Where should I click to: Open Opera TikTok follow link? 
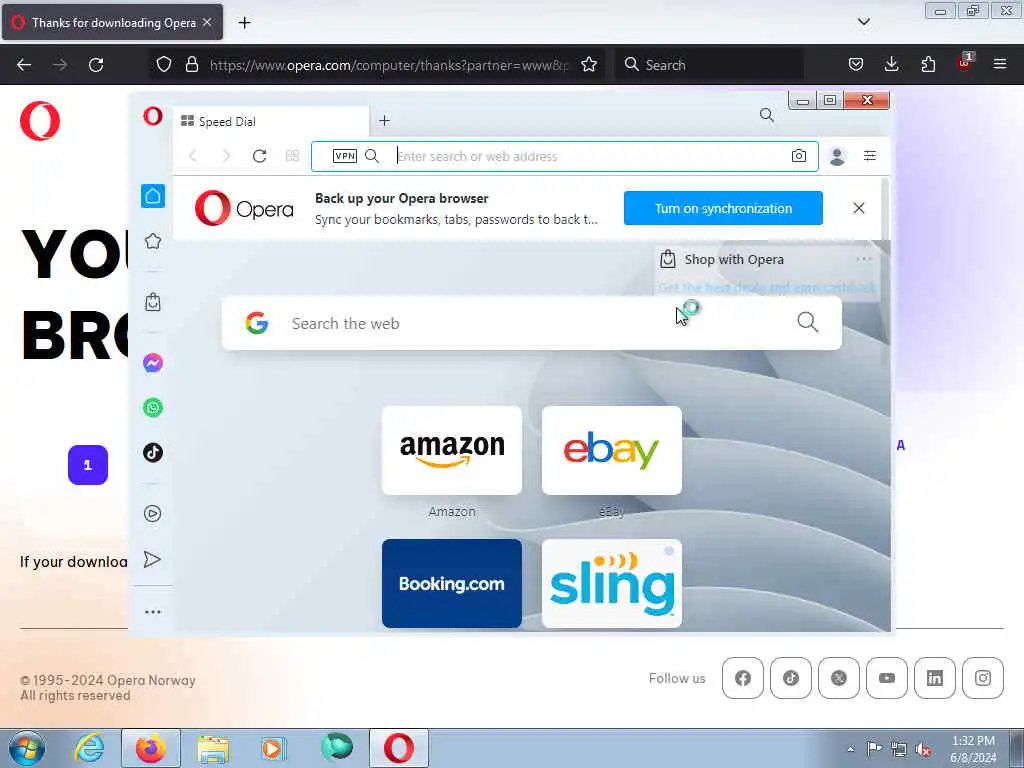pyautogui.click(x=791, y=678)
